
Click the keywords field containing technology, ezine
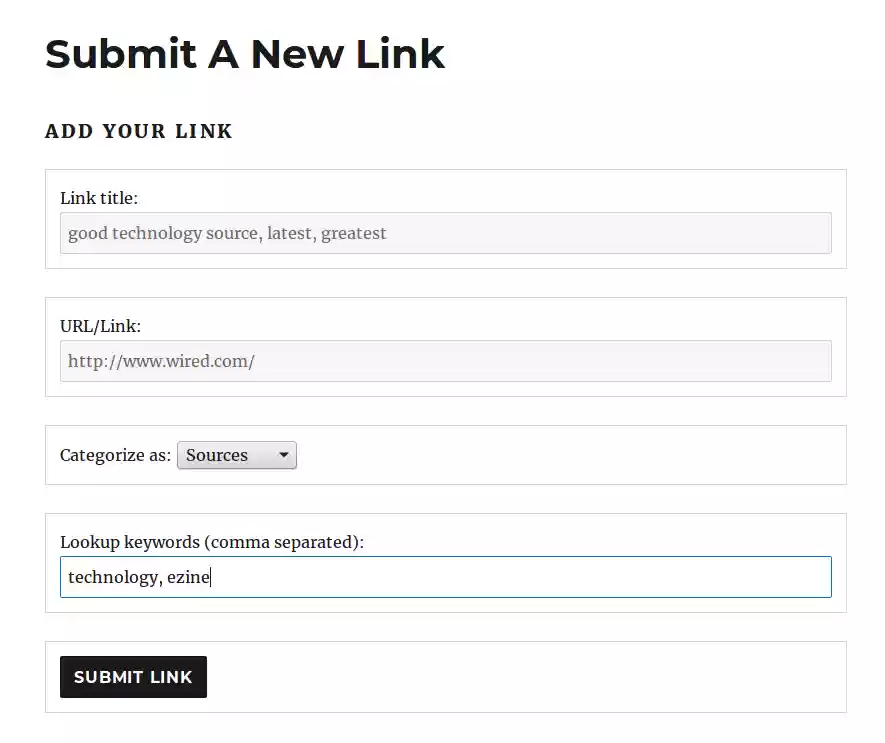[445, 577]
